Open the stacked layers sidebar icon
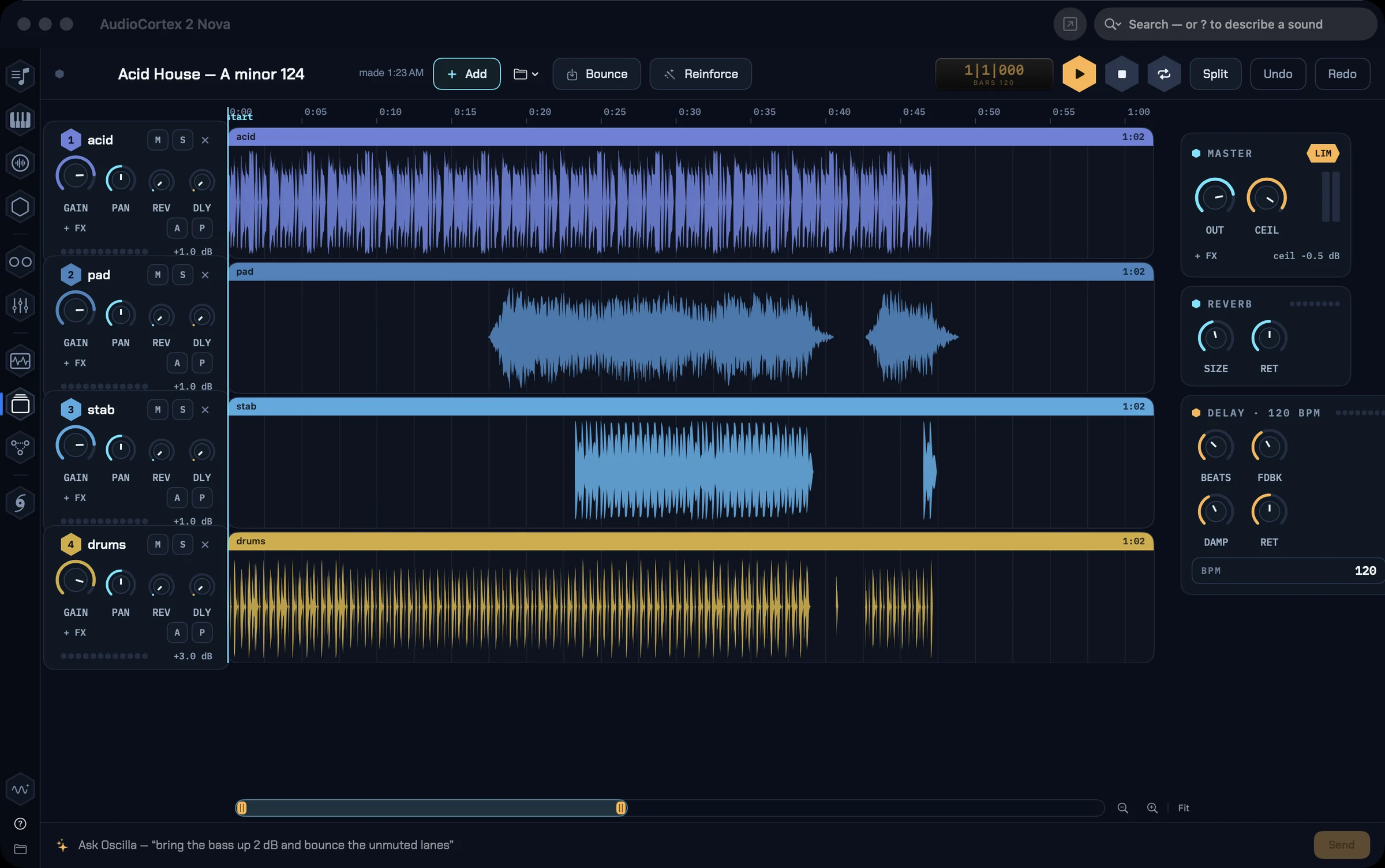Image resolution: width=1385 pixels, height=868 pixels. (x=20, y=404)
